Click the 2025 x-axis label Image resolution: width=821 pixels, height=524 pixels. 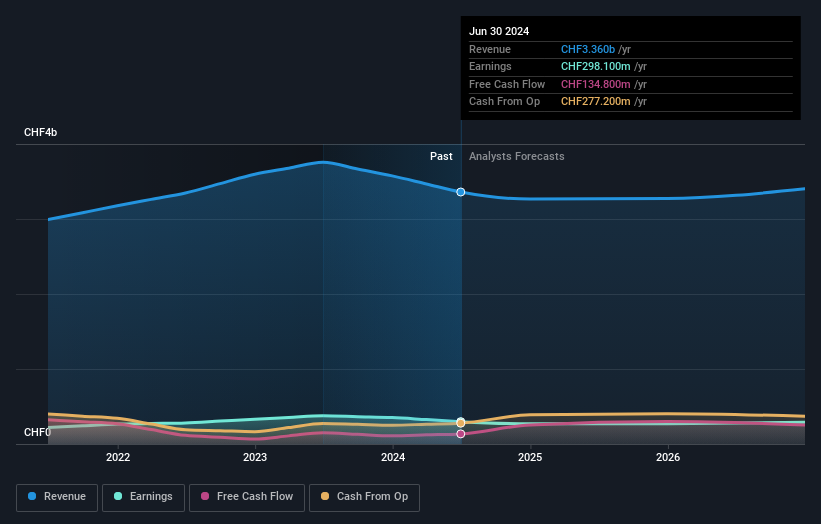(530, 457)
